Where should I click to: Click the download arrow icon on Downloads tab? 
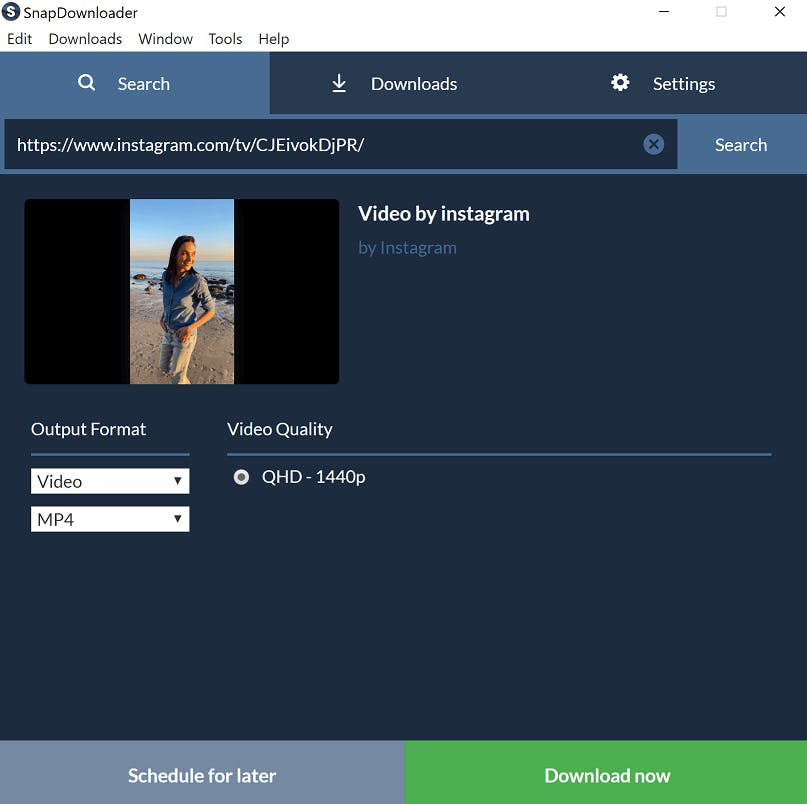(339, 83)
